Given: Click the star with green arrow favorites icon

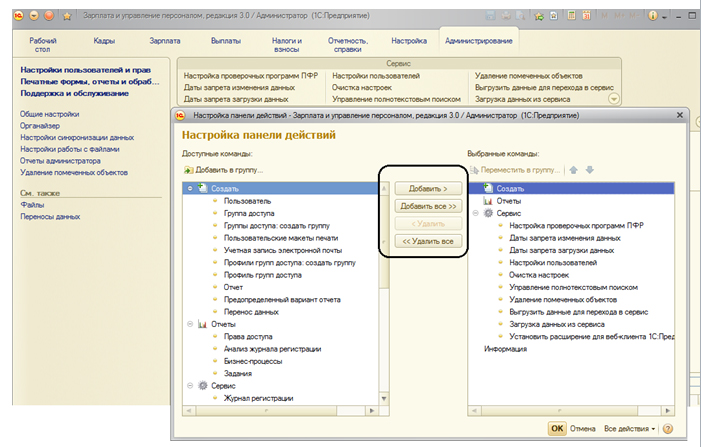Looking at the screenshot, I should point(539,16).
